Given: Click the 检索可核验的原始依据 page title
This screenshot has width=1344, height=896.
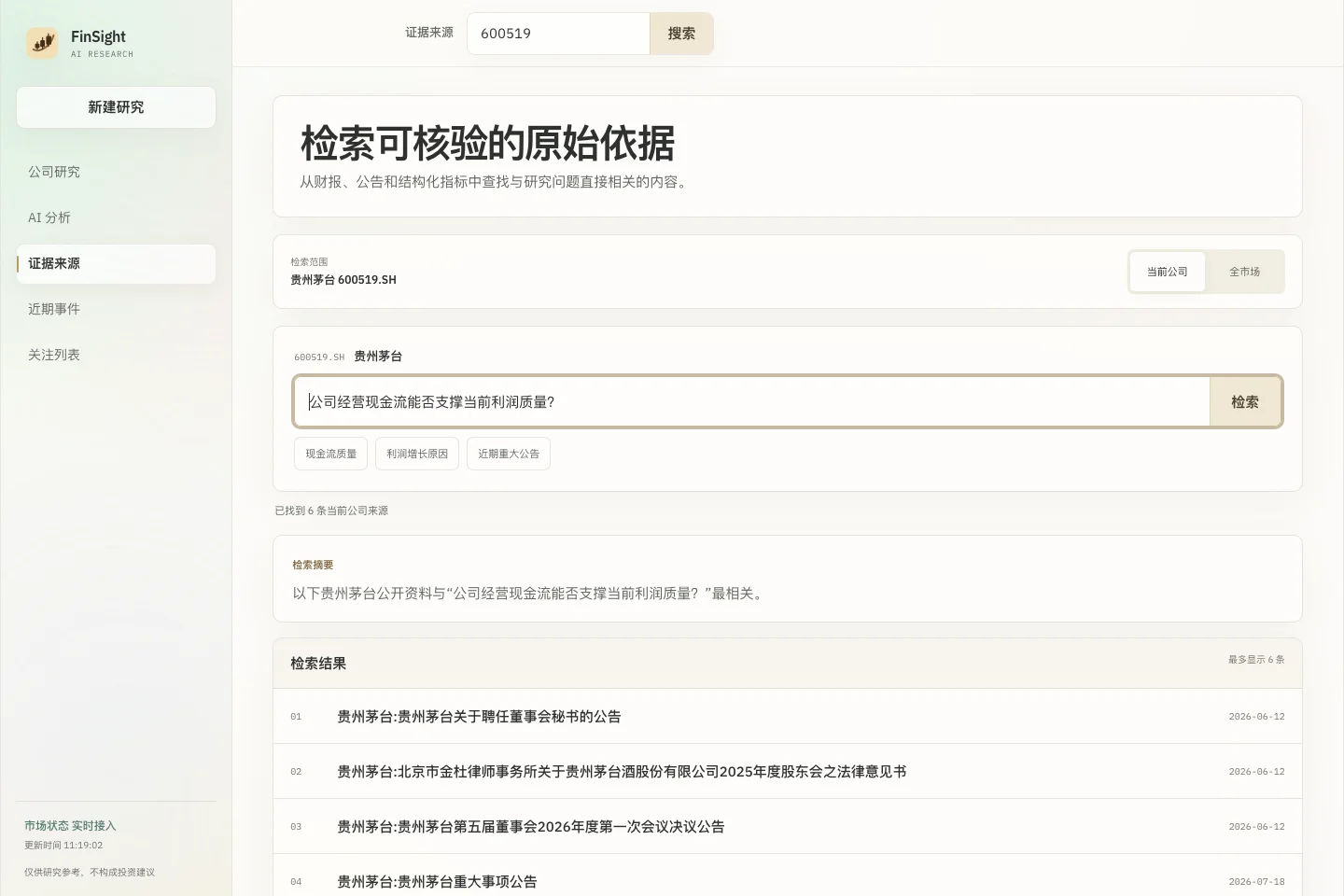Looking at the screenshot, I should pyautogui.click(x=487, y=143).
